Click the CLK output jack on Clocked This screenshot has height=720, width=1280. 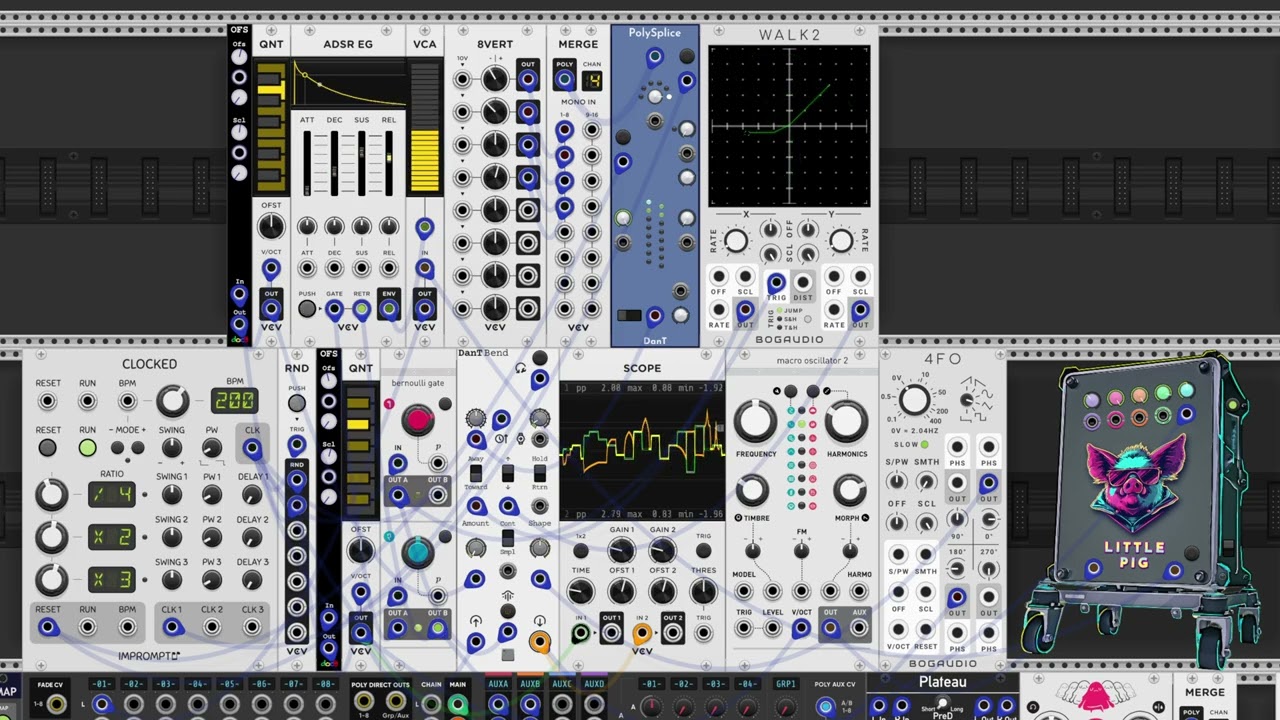click(252, 449)
